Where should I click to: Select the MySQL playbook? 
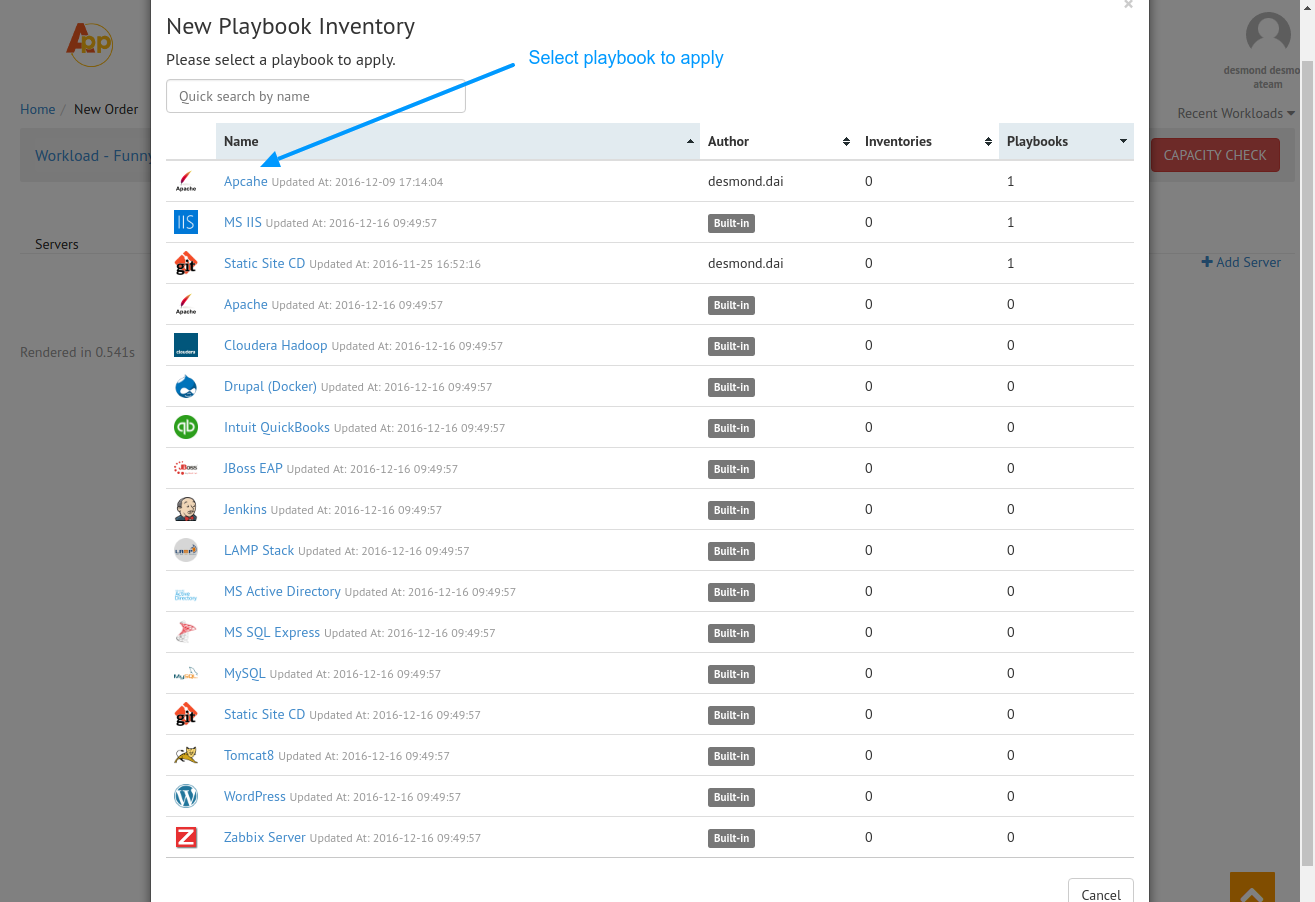point(245,673)
